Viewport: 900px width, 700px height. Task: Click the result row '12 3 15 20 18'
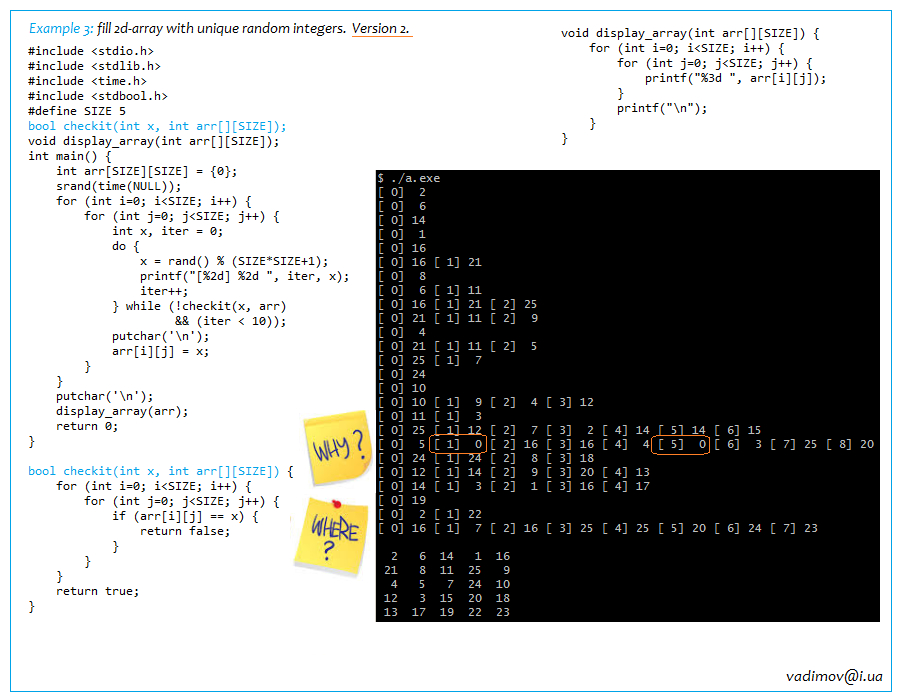[447, 598]
